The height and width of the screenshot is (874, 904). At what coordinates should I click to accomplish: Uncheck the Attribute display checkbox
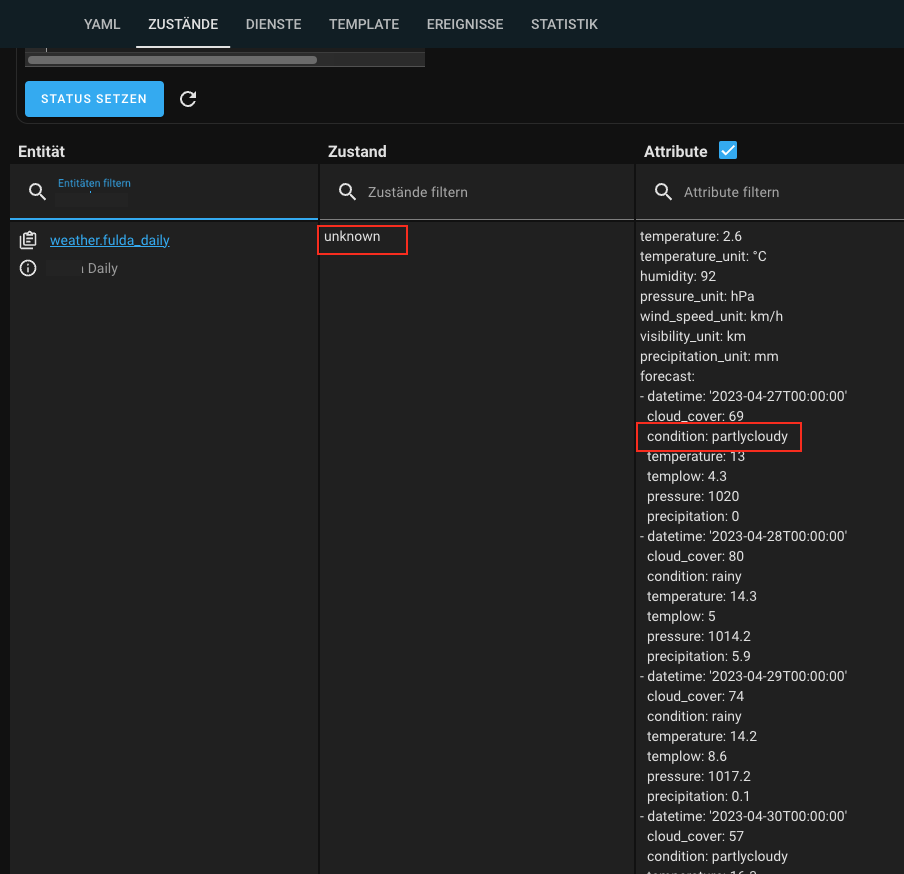[728, 150]
